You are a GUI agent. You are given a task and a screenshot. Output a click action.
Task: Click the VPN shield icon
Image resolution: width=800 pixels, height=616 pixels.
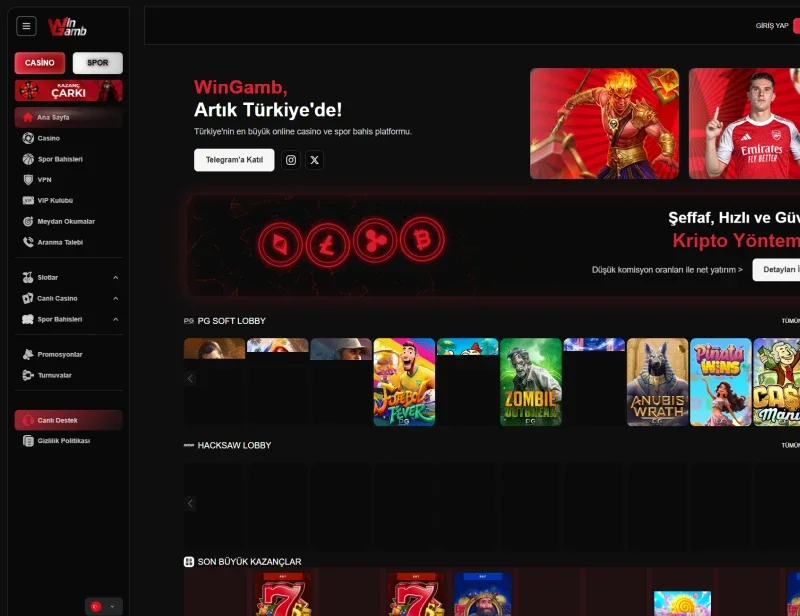click(x=28, y=180)
